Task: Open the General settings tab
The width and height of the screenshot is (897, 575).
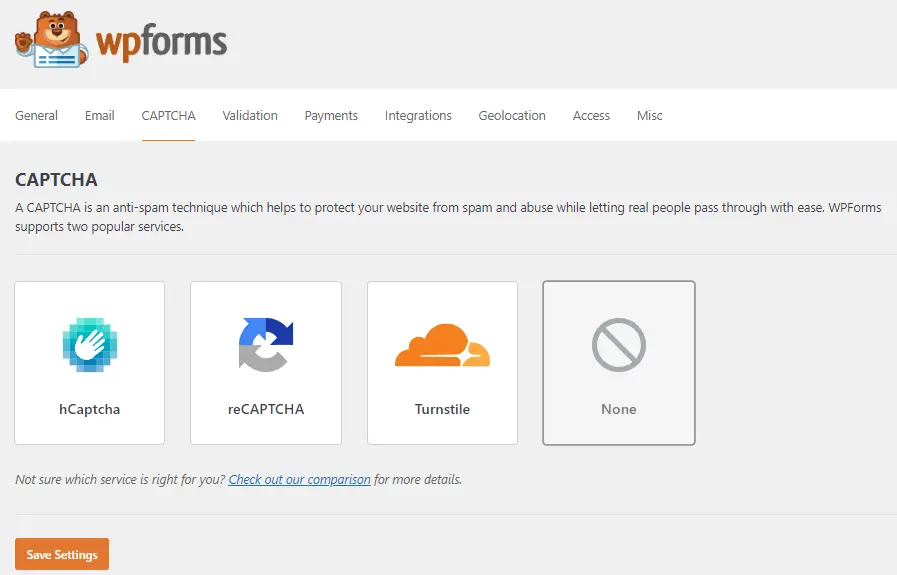Action: tap(37, 116)
